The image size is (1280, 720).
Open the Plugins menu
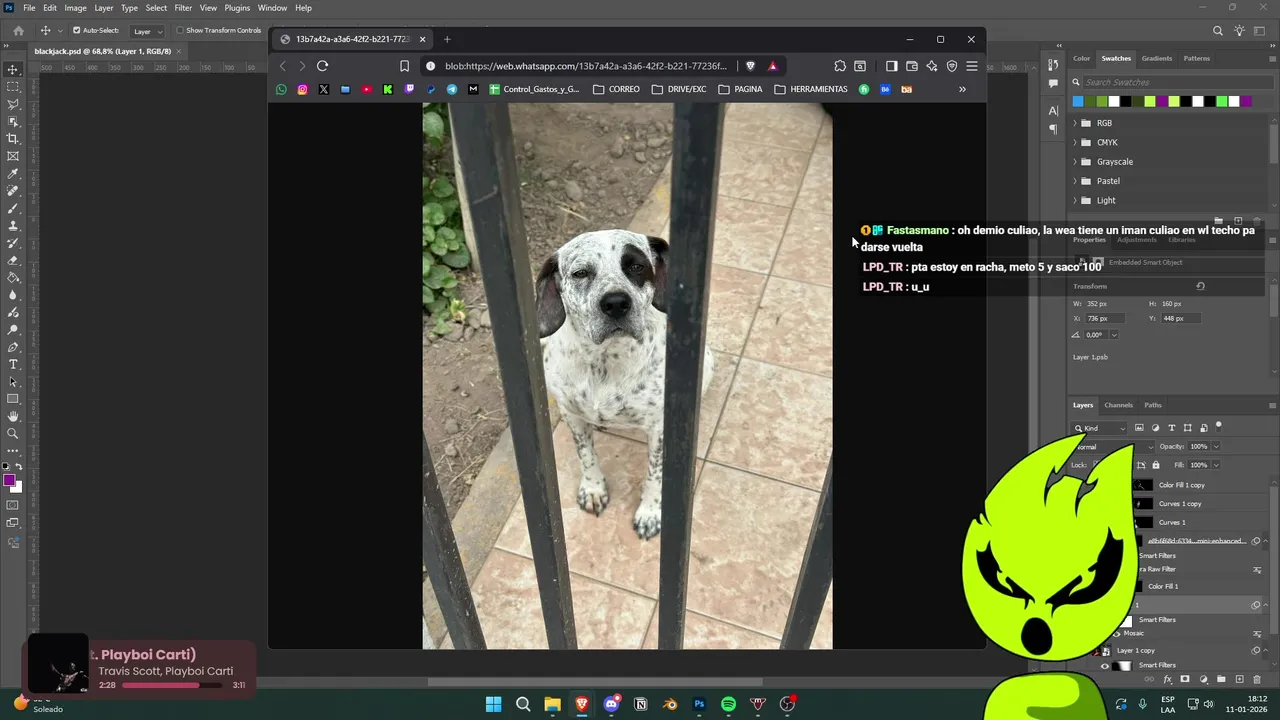coord(237,8)
